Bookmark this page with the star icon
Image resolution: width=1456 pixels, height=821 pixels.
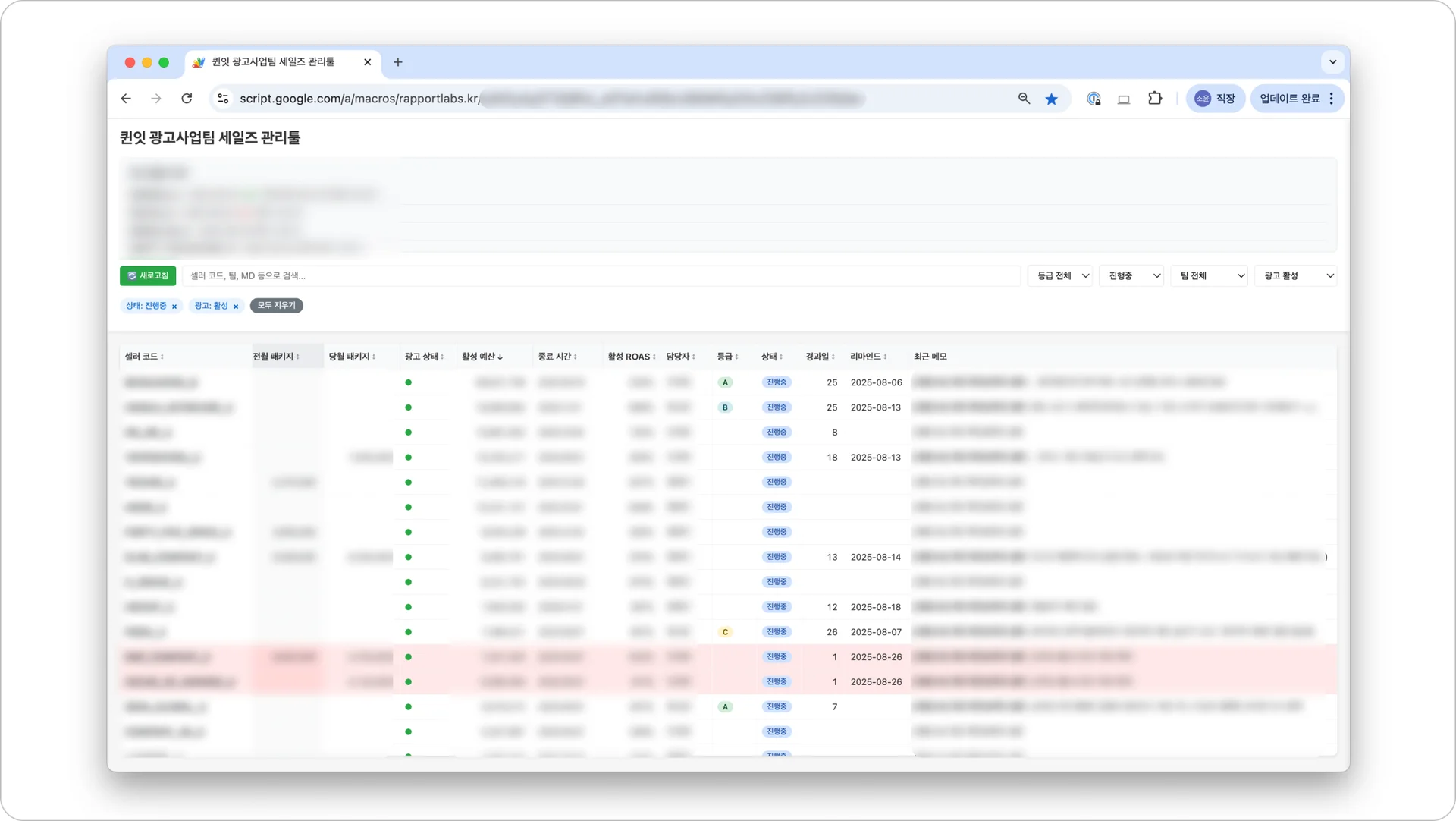(x=1051, y=99)
